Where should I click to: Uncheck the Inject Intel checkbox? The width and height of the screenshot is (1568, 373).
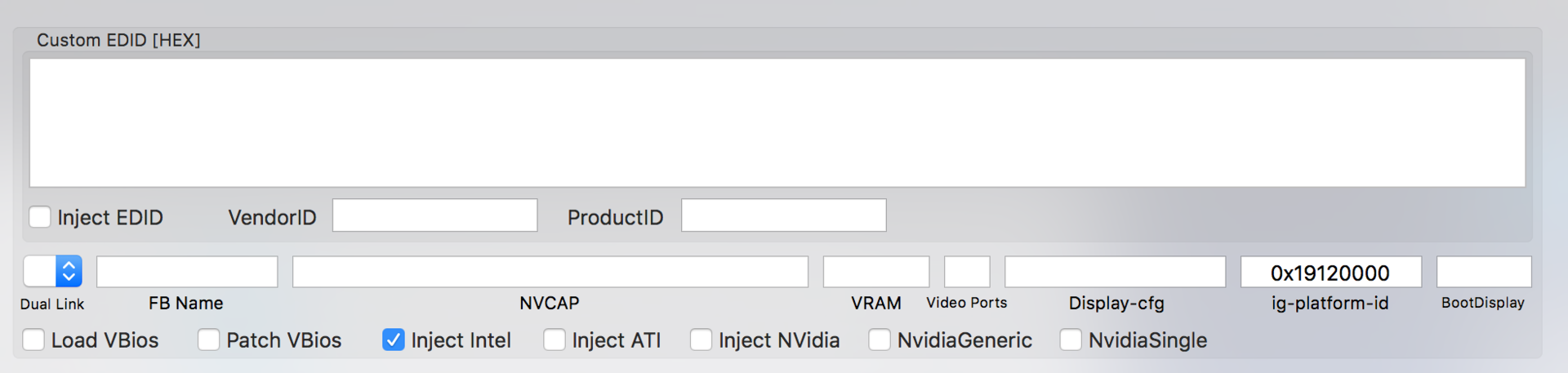pyautogui.click(x=393, y=340)
